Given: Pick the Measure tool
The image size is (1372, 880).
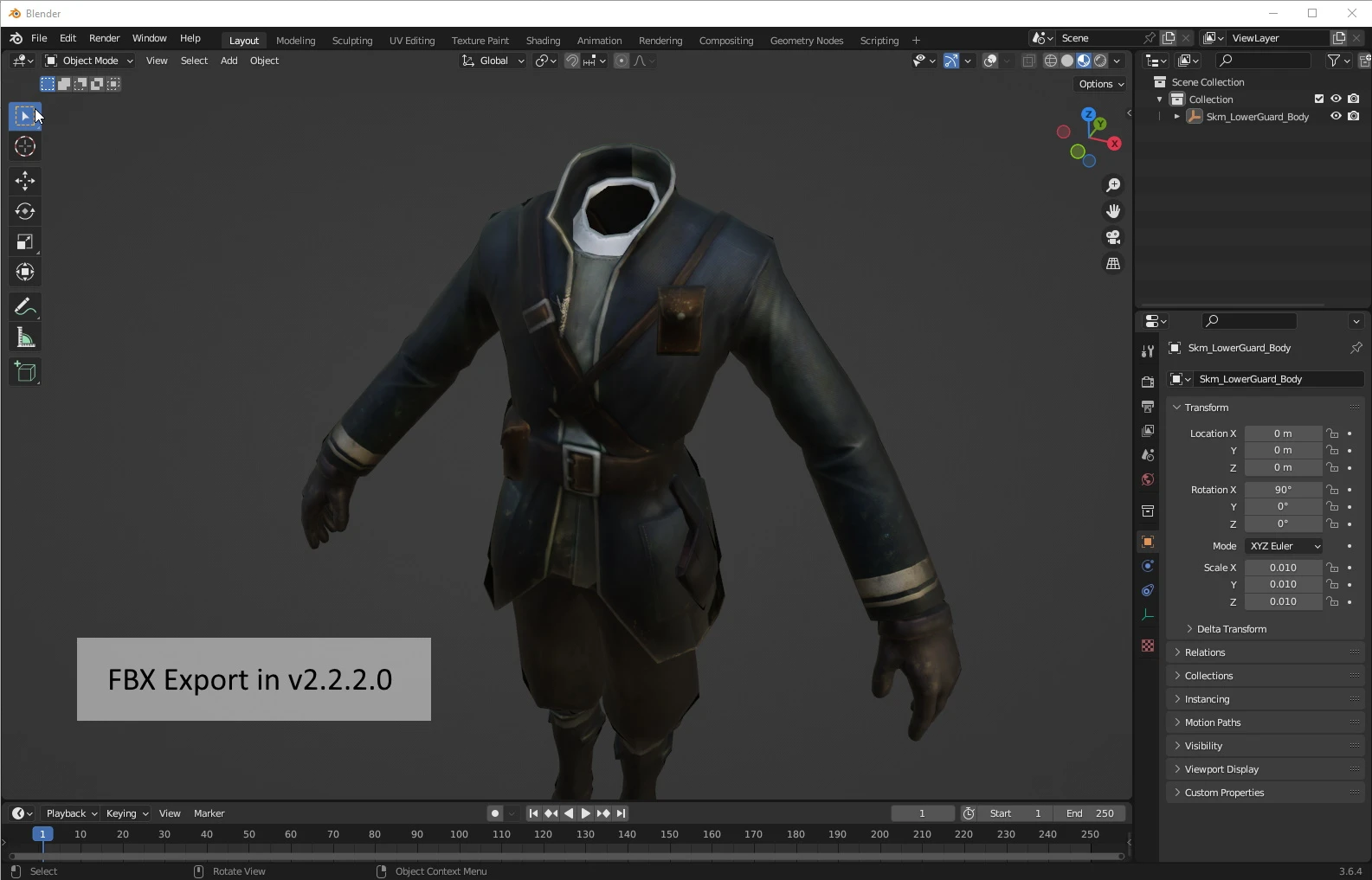Looking at the screenshot, I should (x=25, y=338).
